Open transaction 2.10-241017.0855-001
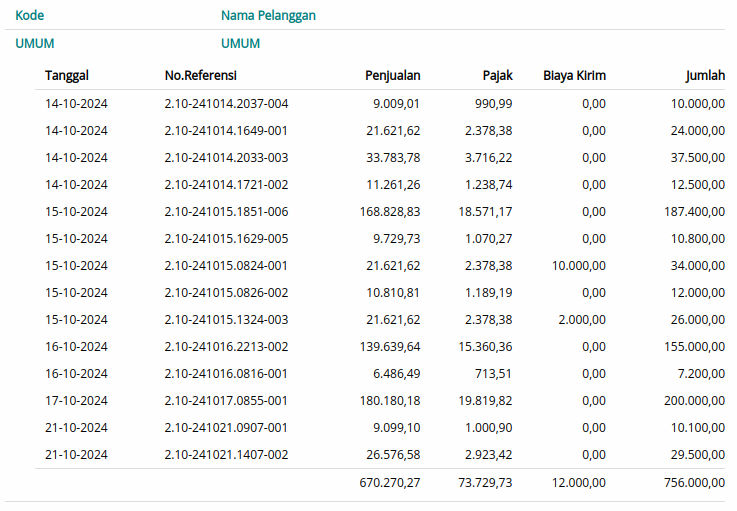Screen dimensions: 737x511 coord(226,400)
